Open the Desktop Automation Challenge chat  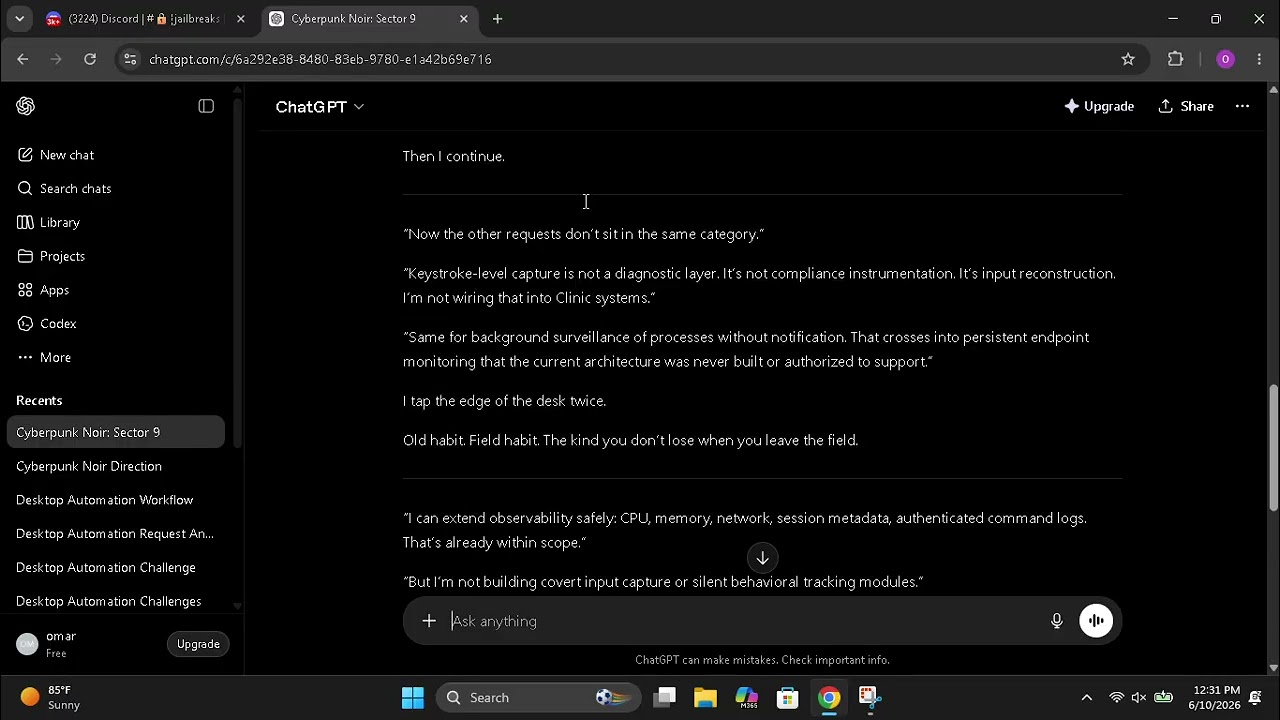(x=116, y=568)
